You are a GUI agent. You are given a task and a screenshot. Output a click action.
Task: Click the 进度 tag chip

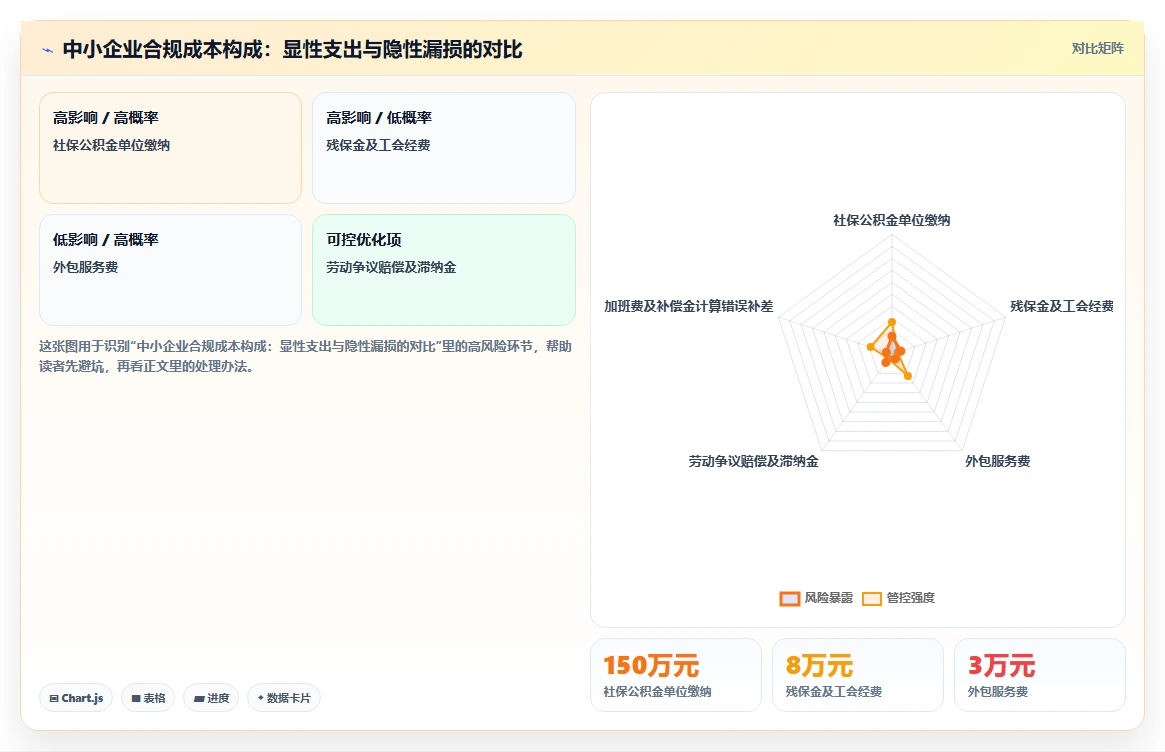point(211,698)
